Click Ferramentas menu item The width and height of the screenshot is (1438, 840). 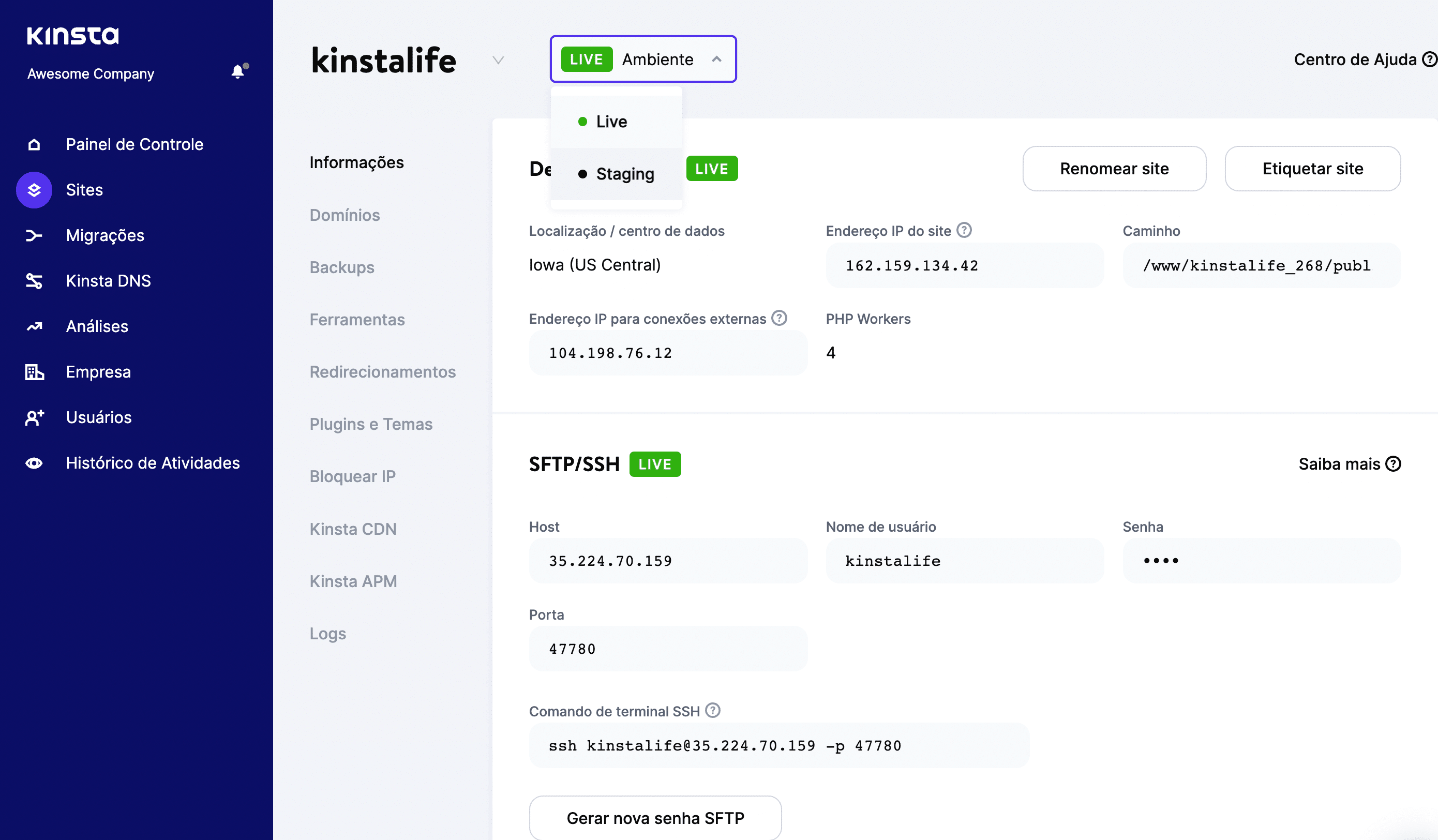(x=357, y=319)
